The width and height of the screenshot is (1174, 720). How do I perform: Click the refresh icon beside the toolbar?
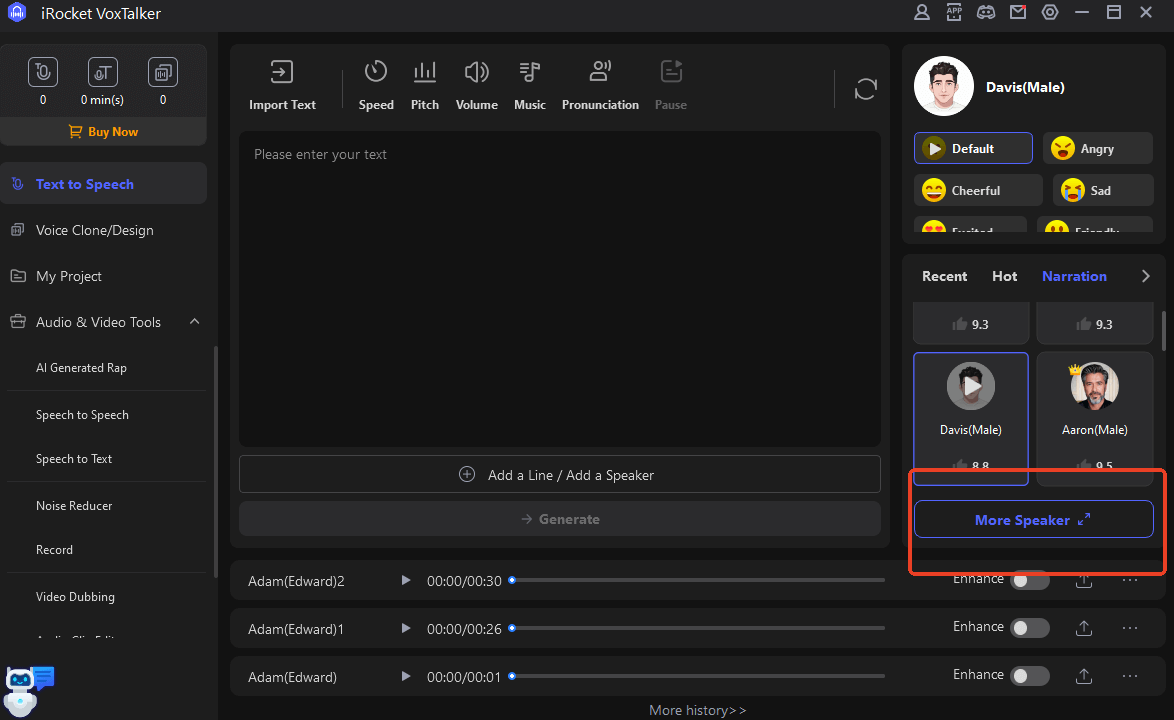tap(866, 89)
